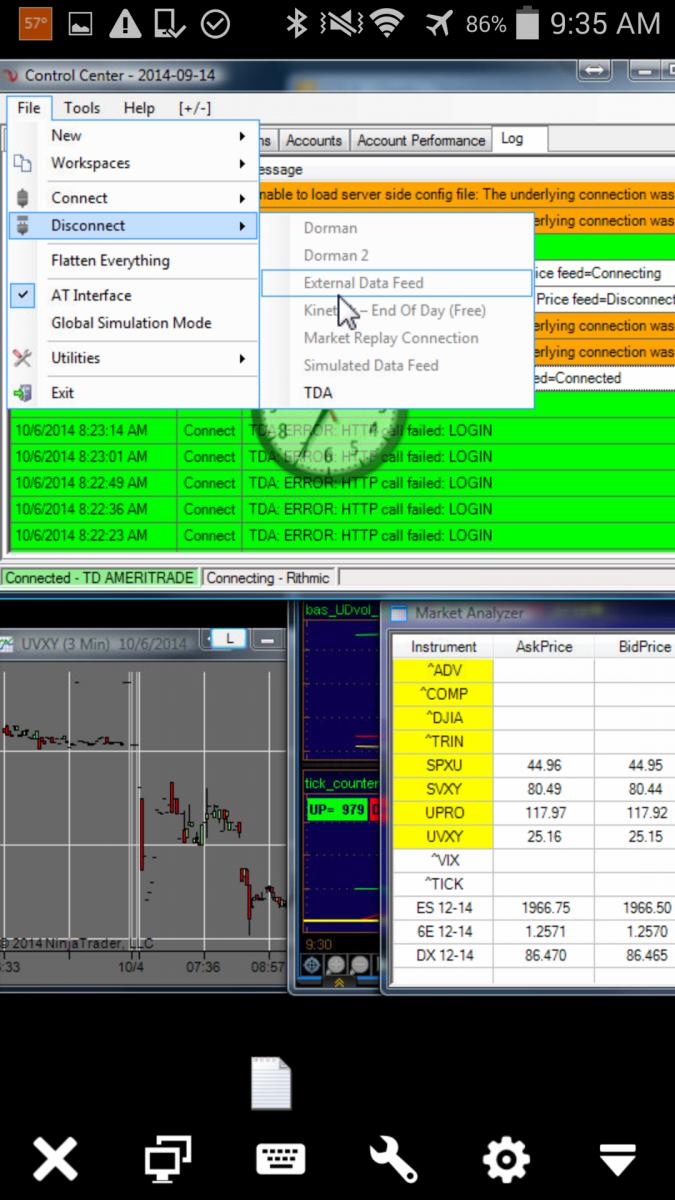This screenshot has width=675, height=1200.
Task: Tap the switch screens icon in bottom toolbar
Action: 167,1160
